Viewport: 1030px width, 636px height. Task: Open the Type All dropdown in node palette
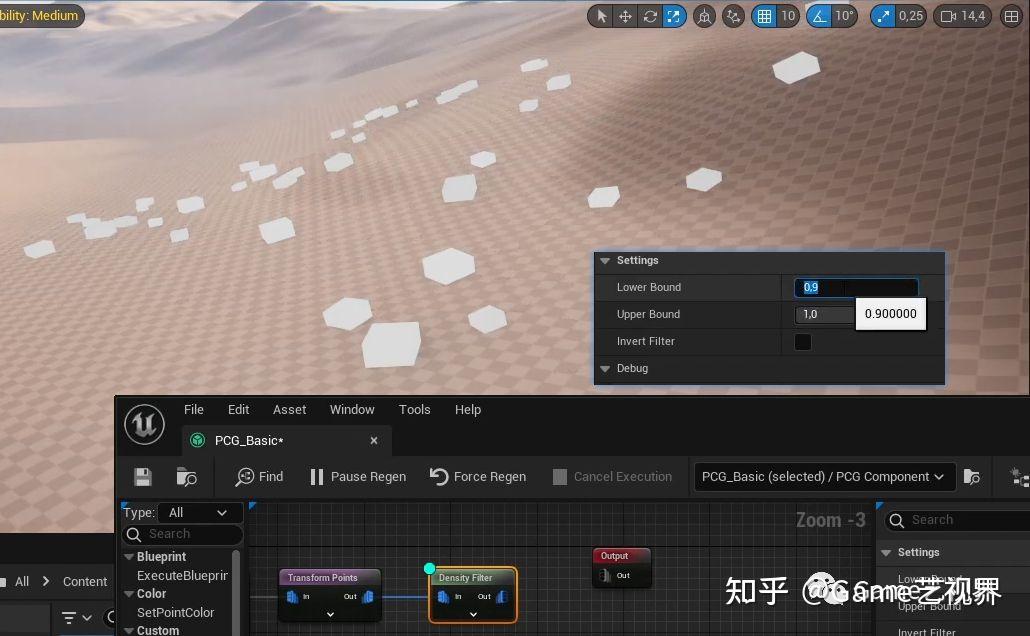click(197, 512)
